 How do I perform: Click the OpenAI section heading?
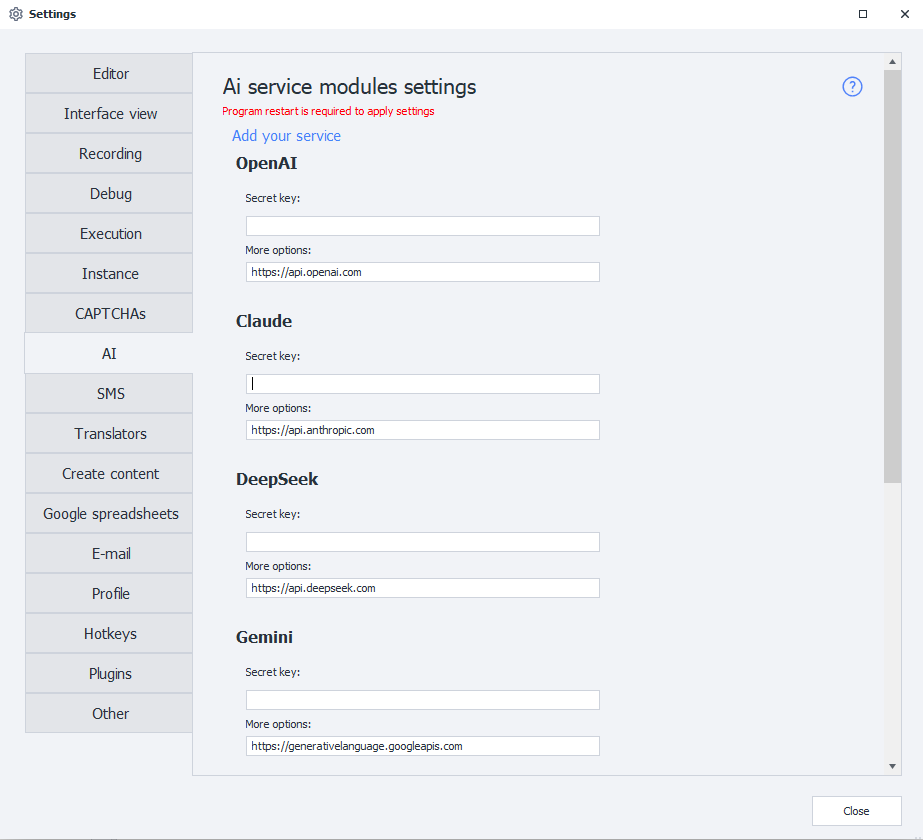pos(266,163)
